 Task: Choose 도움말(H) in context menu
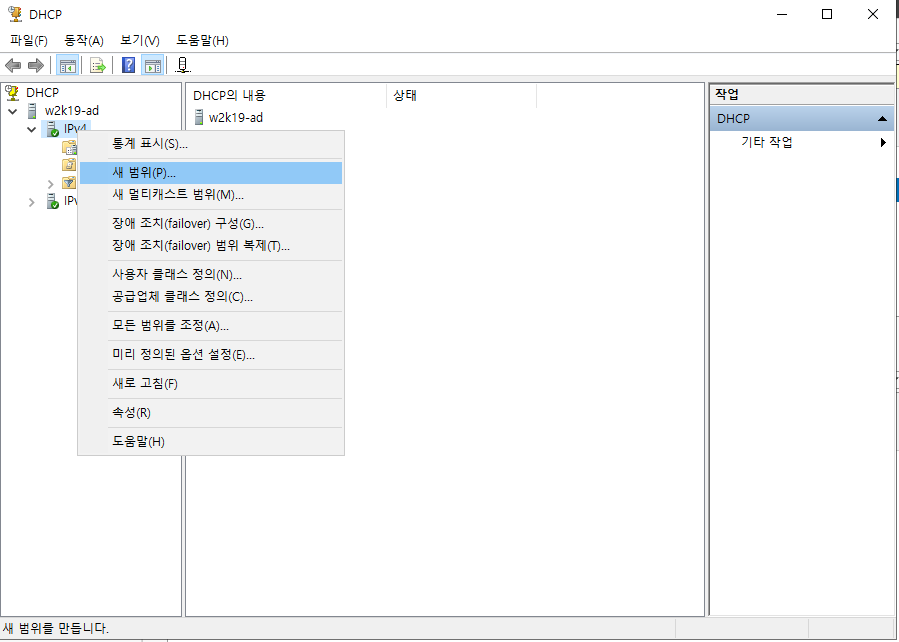click(211, 442)
